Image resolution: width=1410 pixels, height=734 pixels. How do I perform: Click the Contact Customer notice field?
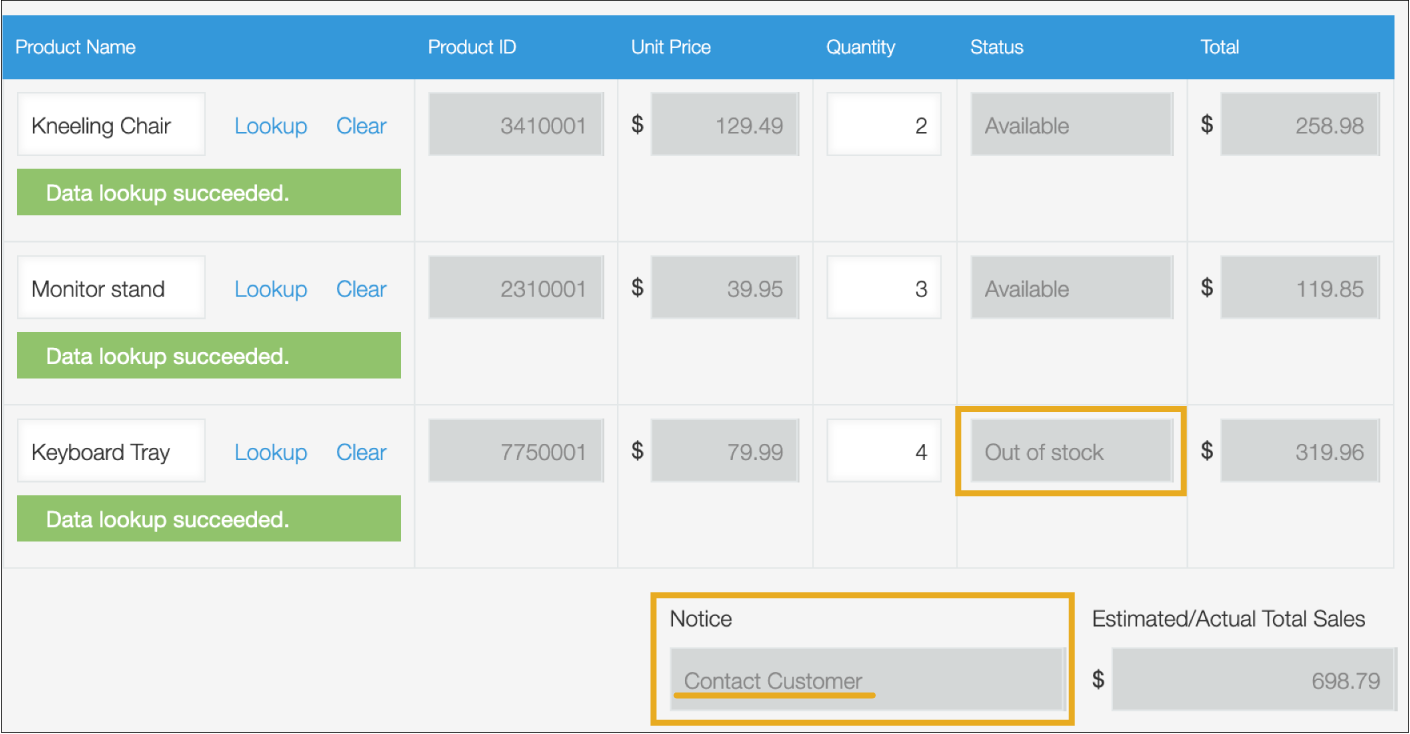pos(867,680)
